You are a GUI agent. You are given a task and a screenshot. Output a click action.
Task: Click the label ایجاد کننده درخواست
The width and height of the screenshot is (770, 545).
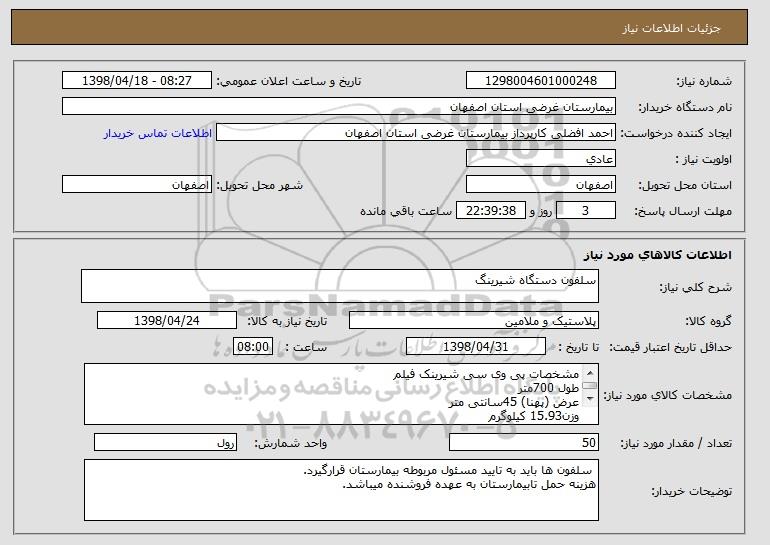pyautogui.click(x=676, y=133)
